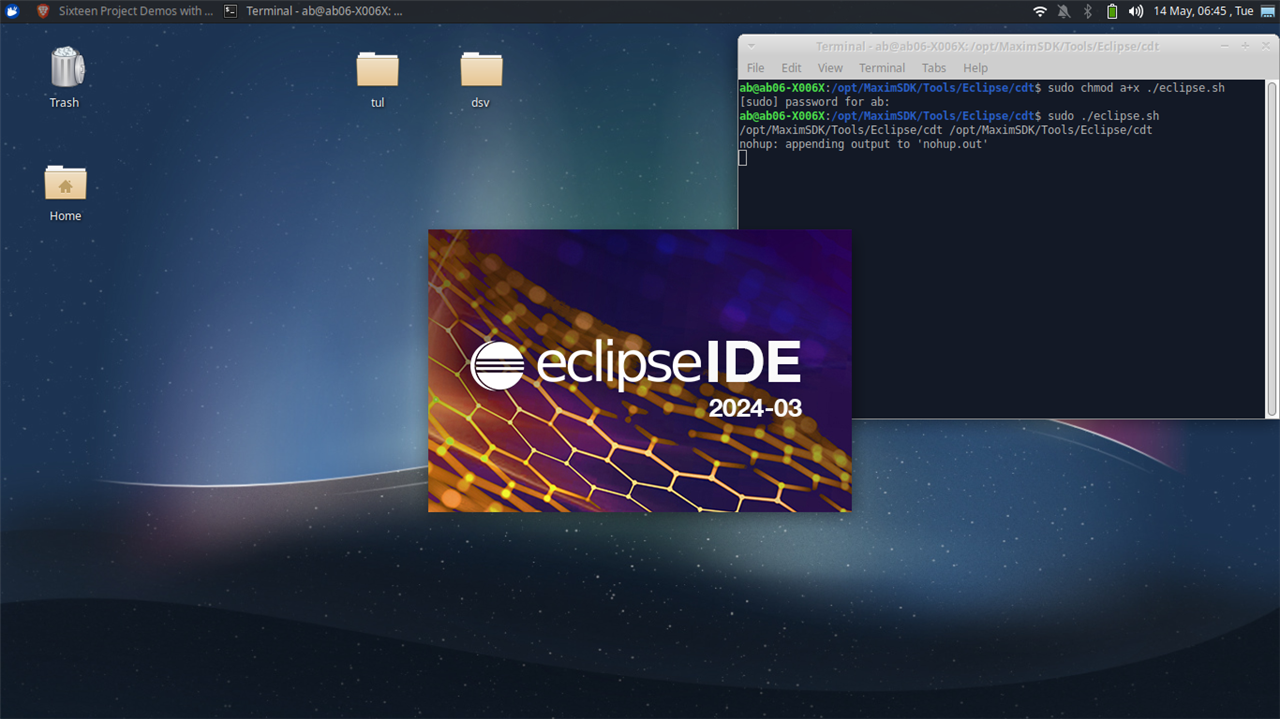Click the show desktop icon in panel
1280x719 pixels.
1268,11
